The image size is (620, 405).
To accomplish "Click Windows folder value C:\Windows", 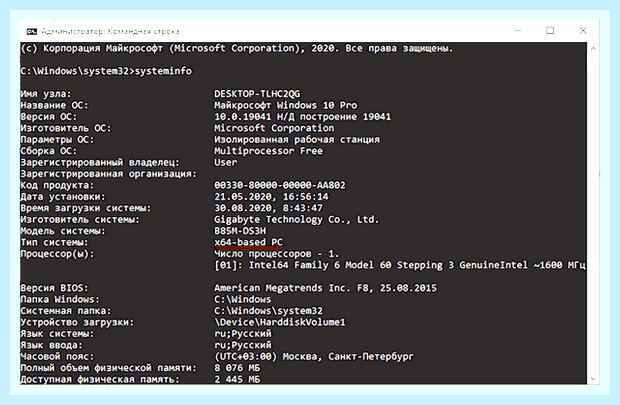I will click(243, 300).
